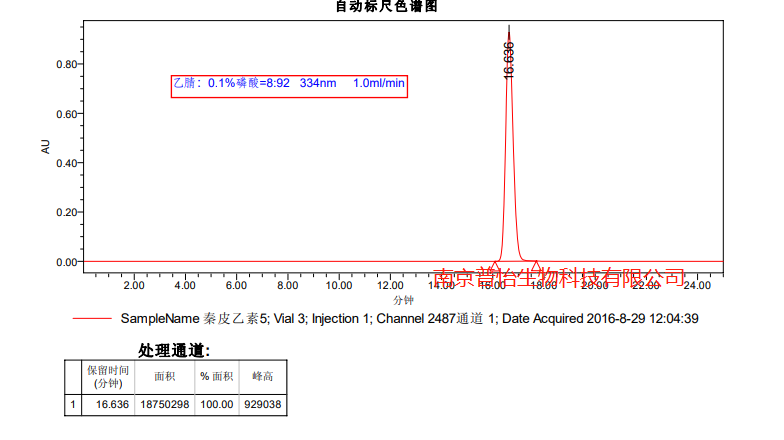Click the 4.00 x-axis tick label
The height and width of the screenshot is (440, 784).
tap(184, 285)
